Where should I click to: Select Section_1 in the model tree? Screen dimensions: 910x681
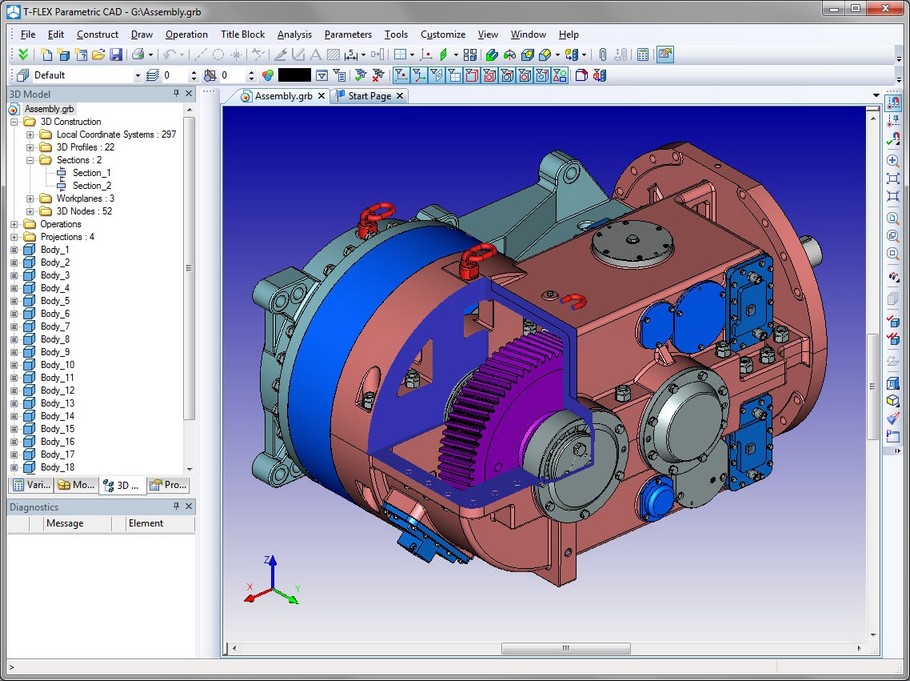(x=91, y=173)
